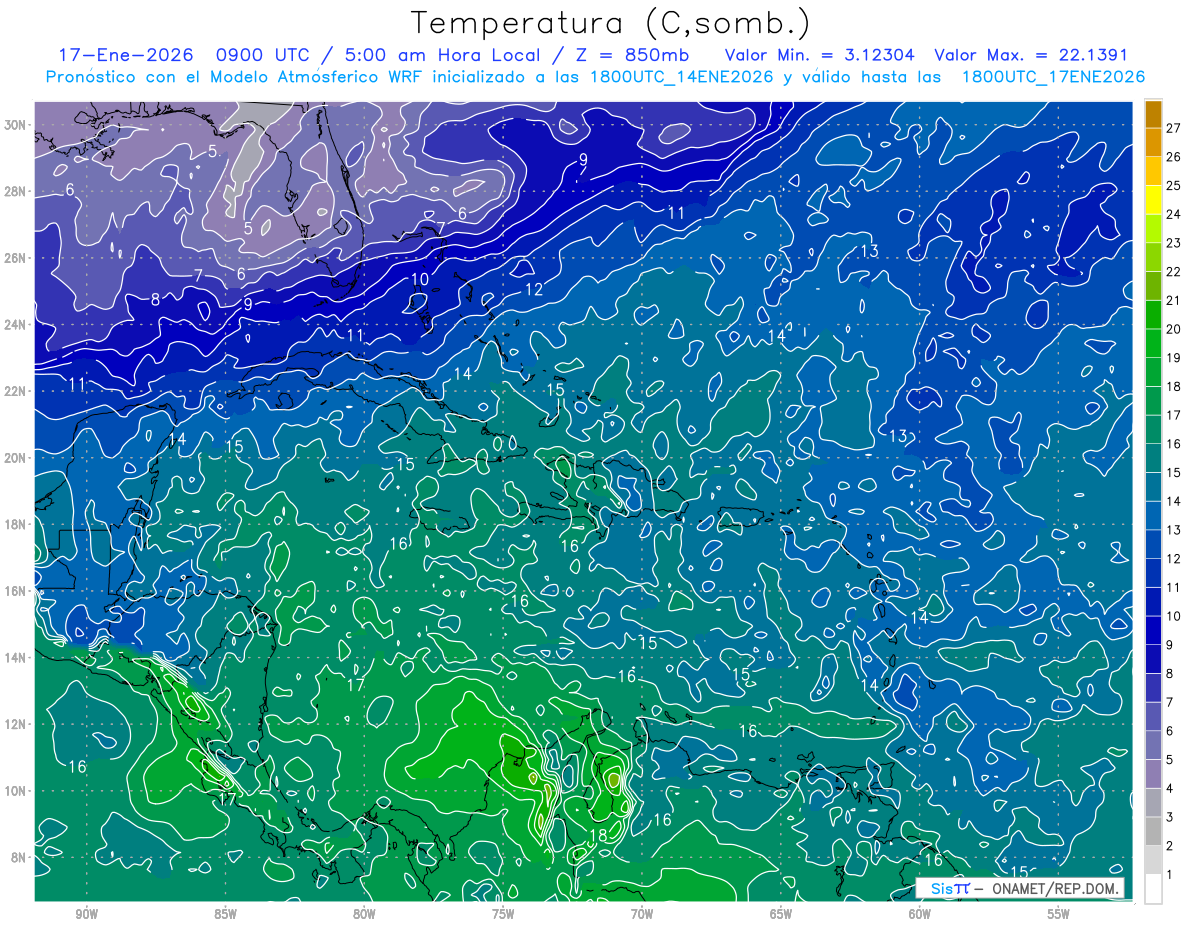
Task: Select the 'Z = 850mb' level label
Action: [x=634, y=55]
